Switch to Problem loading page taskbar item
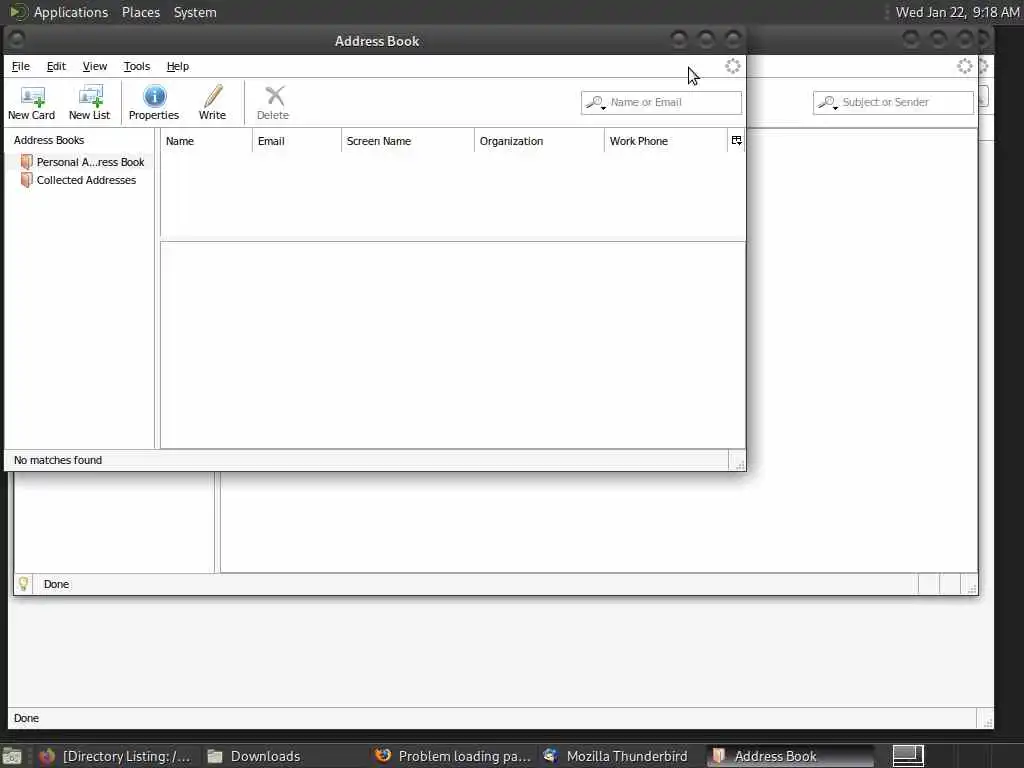 coord(453,756)
